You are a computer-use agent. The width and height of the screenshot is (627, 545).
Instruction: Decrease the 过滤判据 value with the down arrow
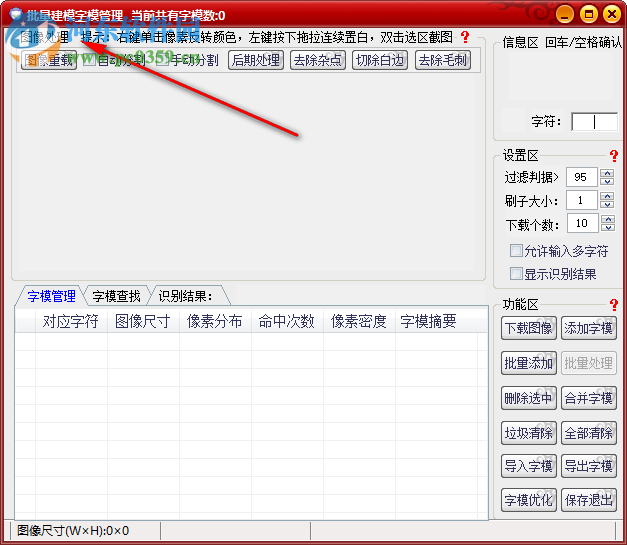tap(607, 181)
